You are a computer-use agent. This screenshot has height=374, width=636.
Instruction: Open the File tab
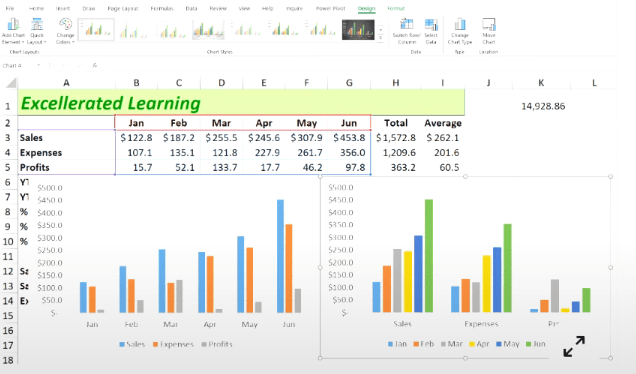(x=10, y=8)
